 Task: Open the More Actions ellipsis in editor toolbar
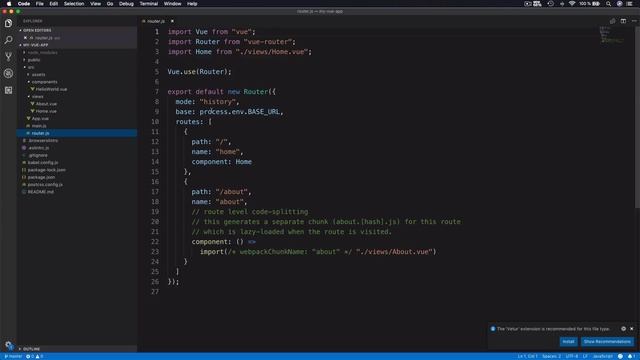point(633,21)
